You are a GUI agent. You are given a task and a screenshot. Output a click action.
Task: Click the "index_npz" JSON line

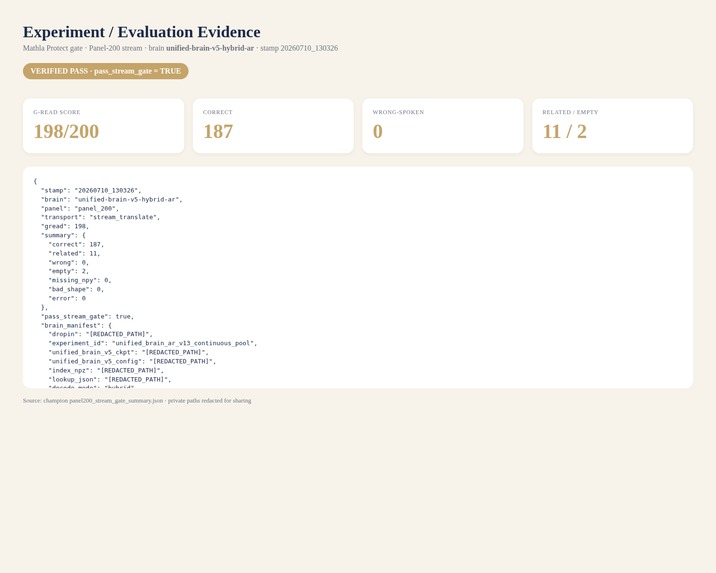point(106,370)
